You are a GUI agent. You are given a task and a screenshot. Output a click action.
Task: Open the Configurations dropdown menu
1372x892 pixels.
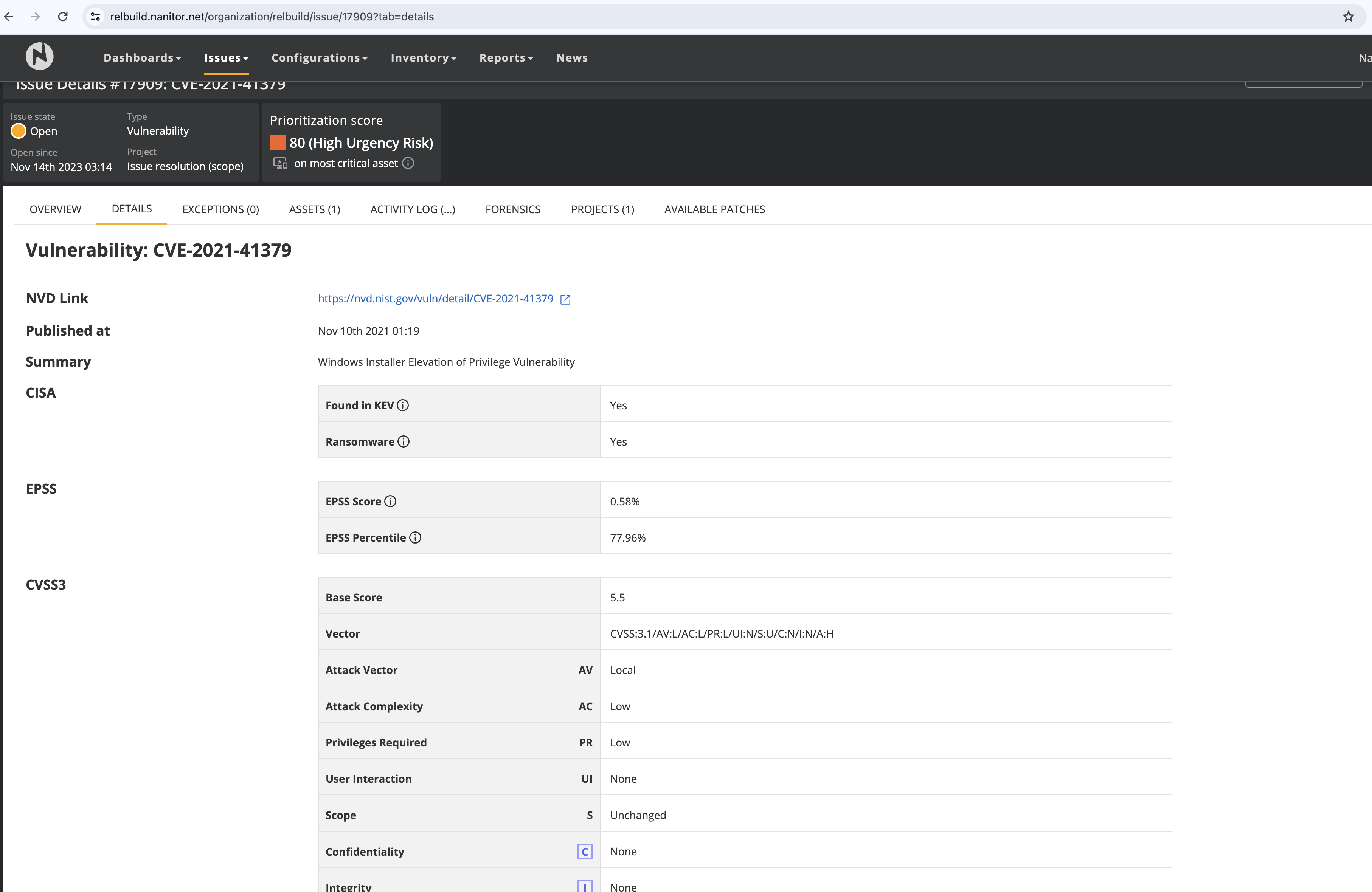point(320,57)
